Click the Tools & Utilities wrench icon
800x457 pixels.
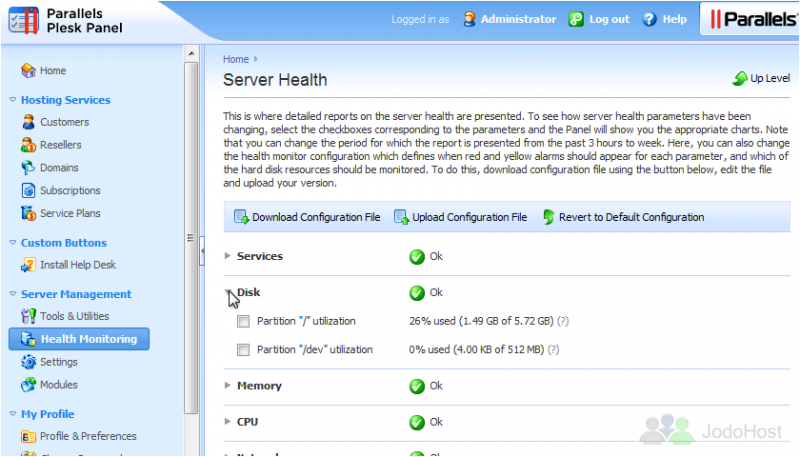pos(28,316)
